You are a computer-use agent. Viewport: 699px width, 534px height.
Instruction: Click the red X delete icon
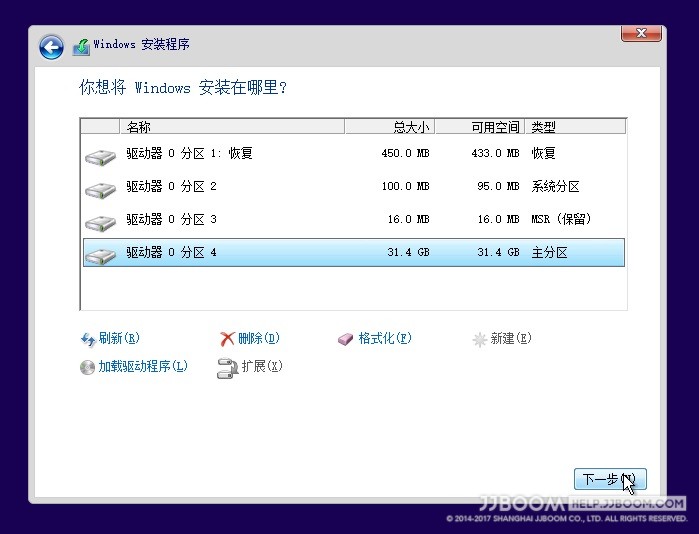pyautogui.click(x=227, y=339)
